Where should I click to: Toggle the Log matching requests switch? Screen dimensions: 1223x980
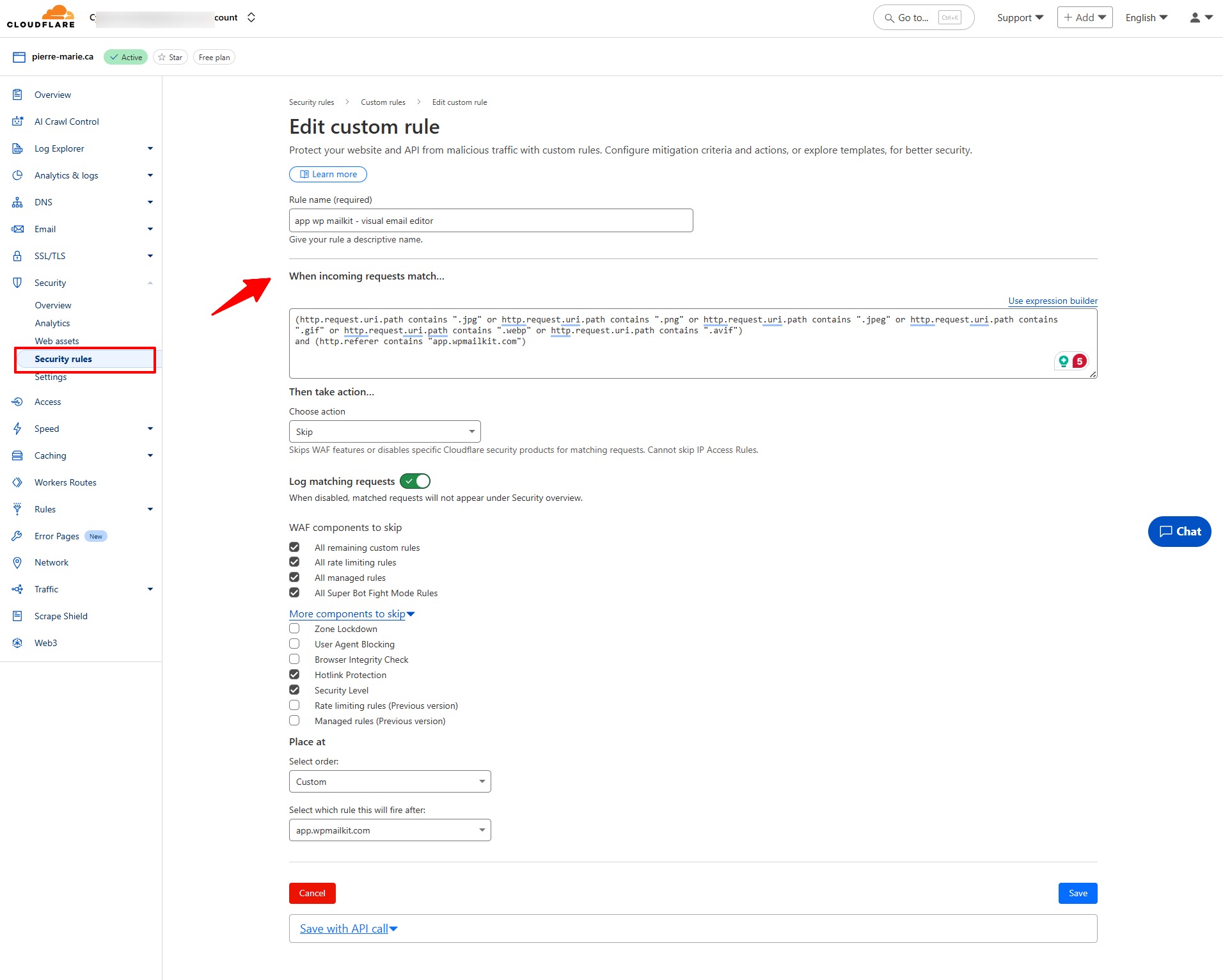415,481
